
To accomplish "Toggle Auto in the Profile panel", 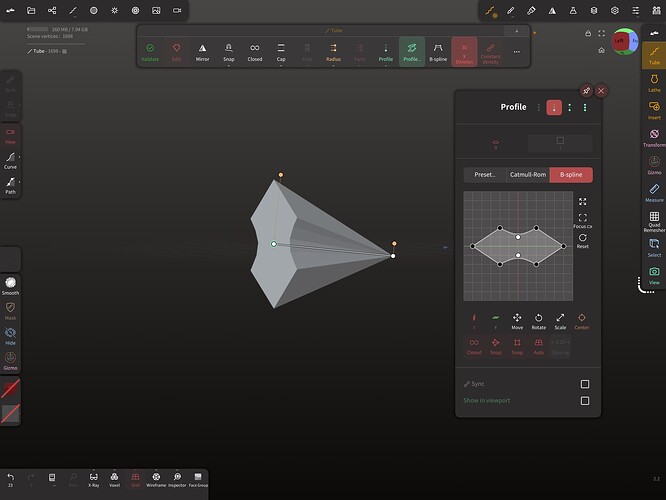I will pyautogui.click(x=539, y=346).
